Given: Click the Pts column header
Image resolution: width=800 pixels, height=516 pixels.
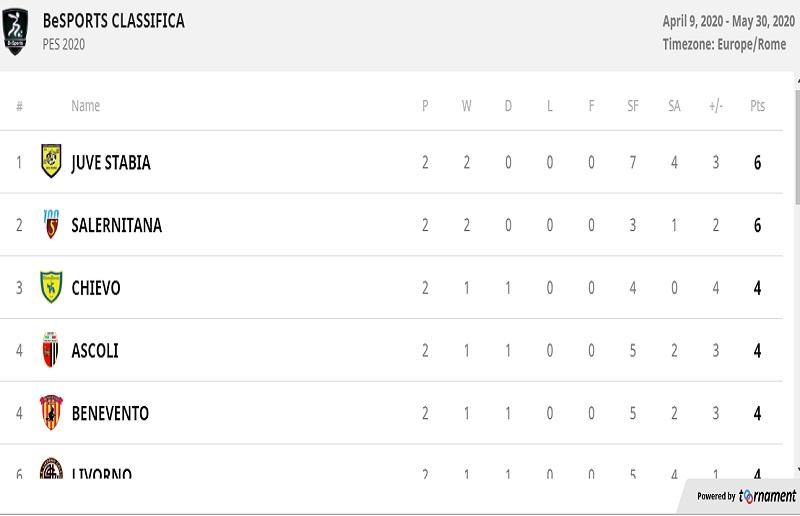Looking at the screenshot, I should (x=757, y=106).
